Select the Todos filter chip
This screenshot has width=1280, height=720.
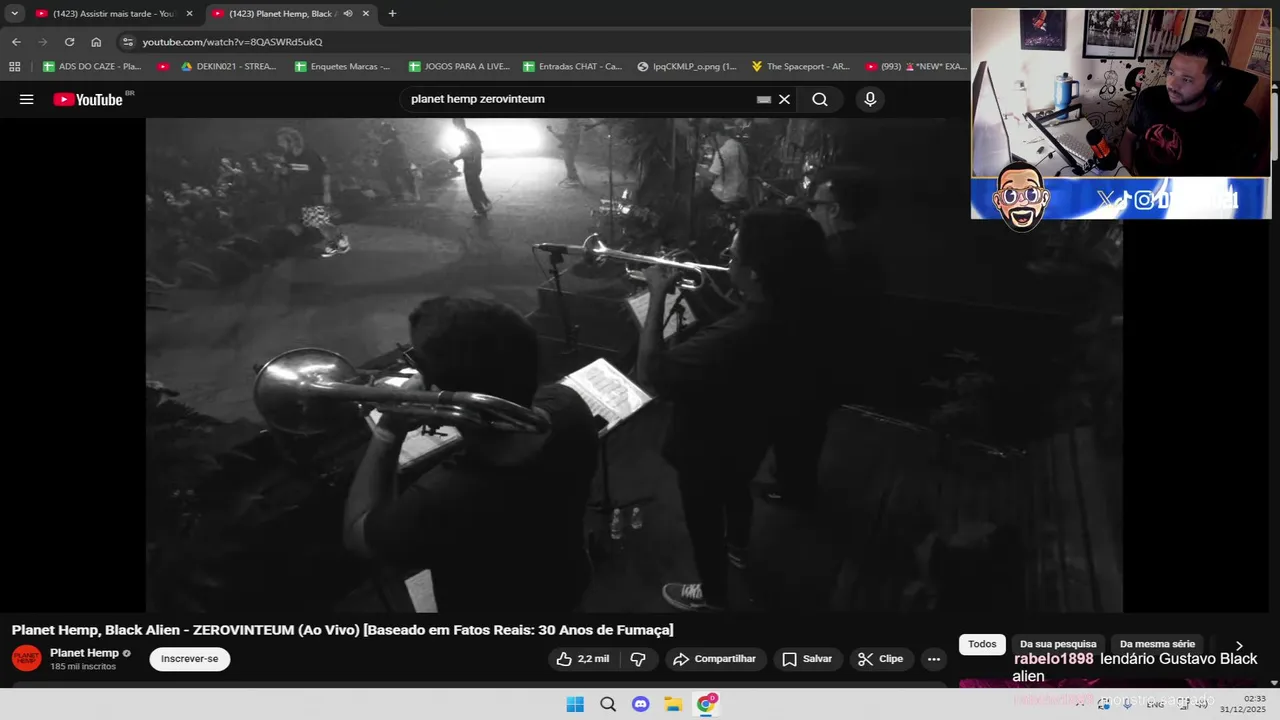click(982, 645)
